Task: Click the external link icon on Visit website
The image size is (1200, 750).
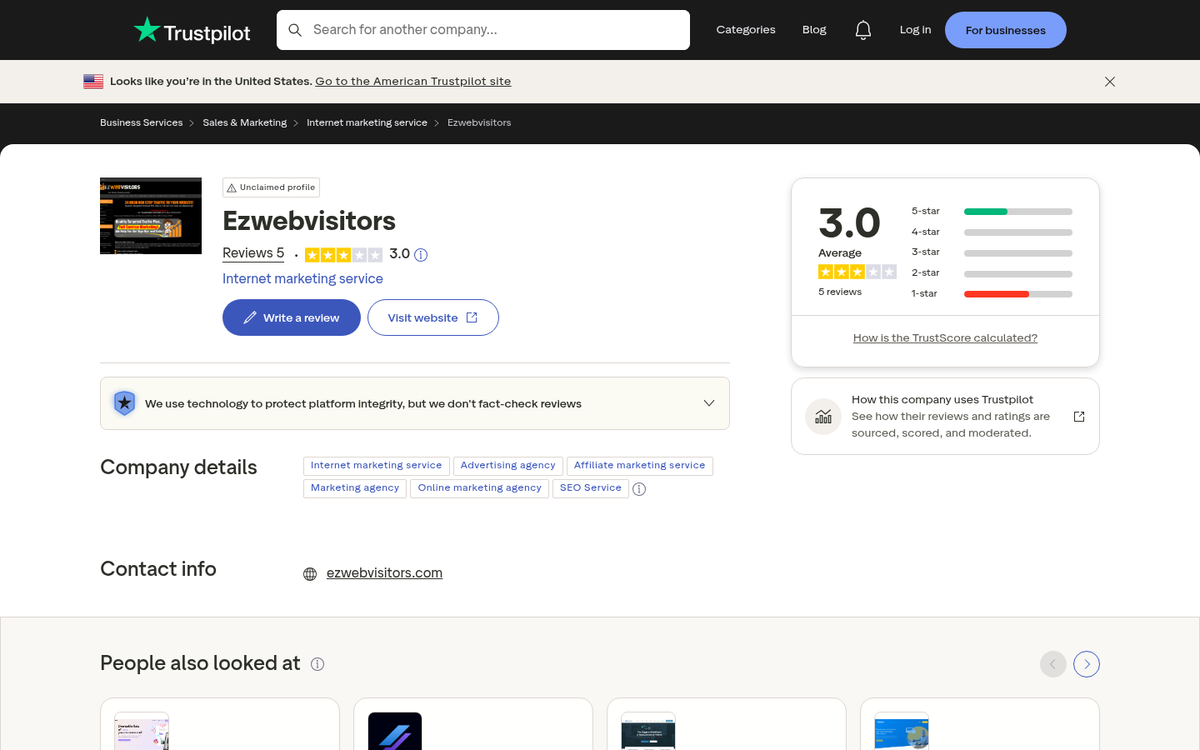Action: [469, 317]
